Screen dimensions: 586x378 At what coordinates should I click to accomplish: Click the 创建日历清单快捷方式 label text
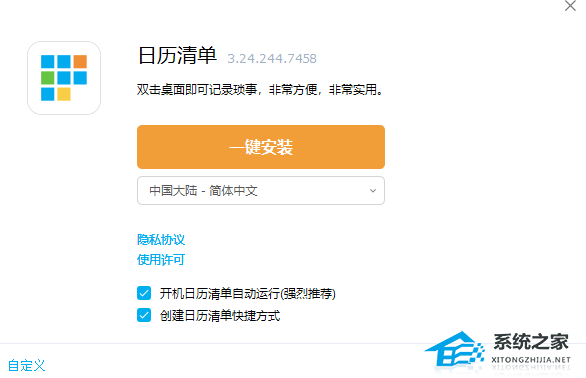(220, 316)
